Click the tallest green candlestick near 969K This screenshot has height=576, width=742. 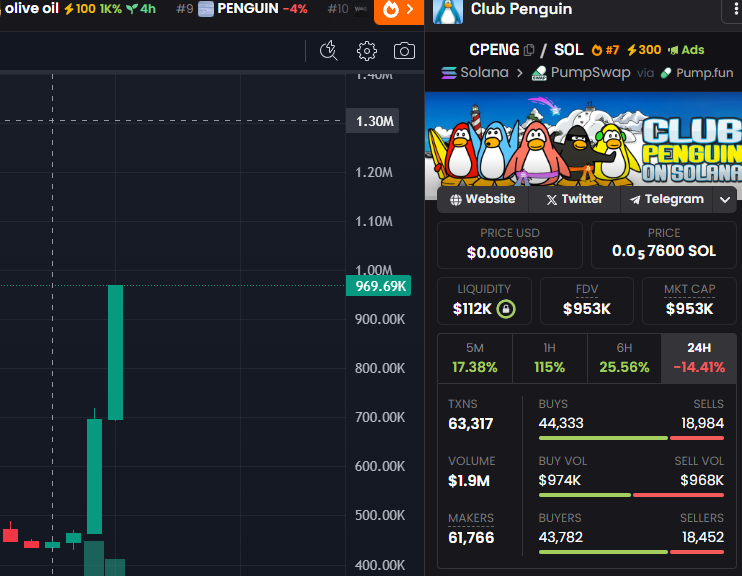click(115, 353)
